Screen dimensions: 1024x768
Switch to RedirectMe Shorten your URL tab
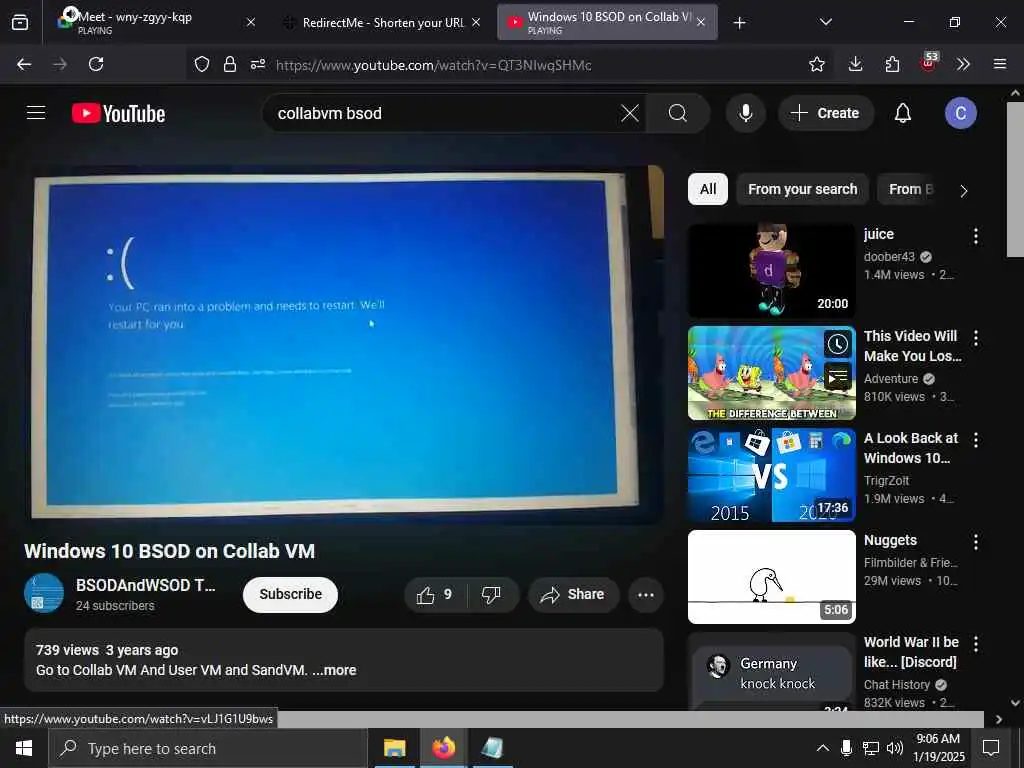382,22
